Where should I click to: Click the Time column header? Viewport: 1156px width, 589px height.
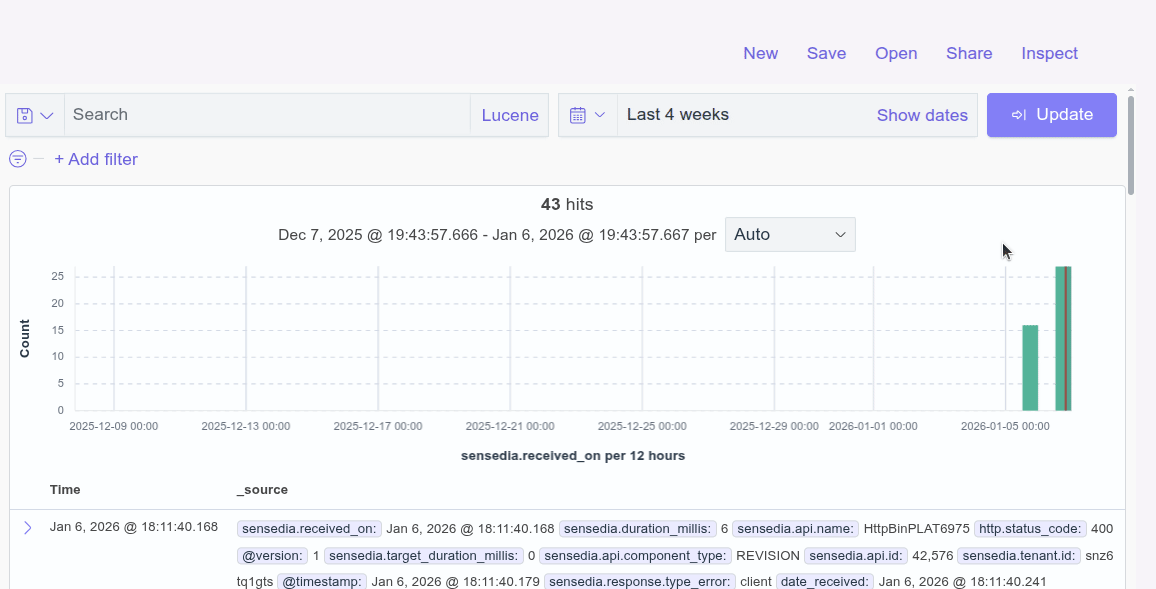pos(65,490)
